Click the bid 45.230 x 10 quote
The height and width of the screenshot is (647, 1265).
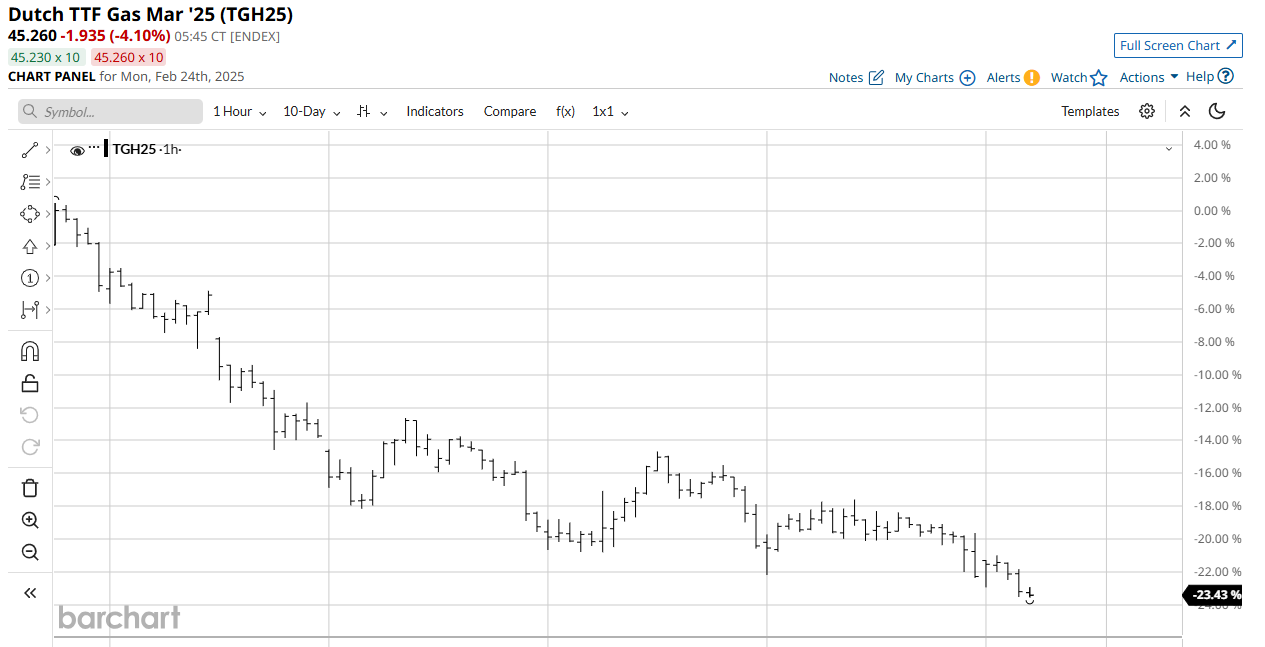46,57
